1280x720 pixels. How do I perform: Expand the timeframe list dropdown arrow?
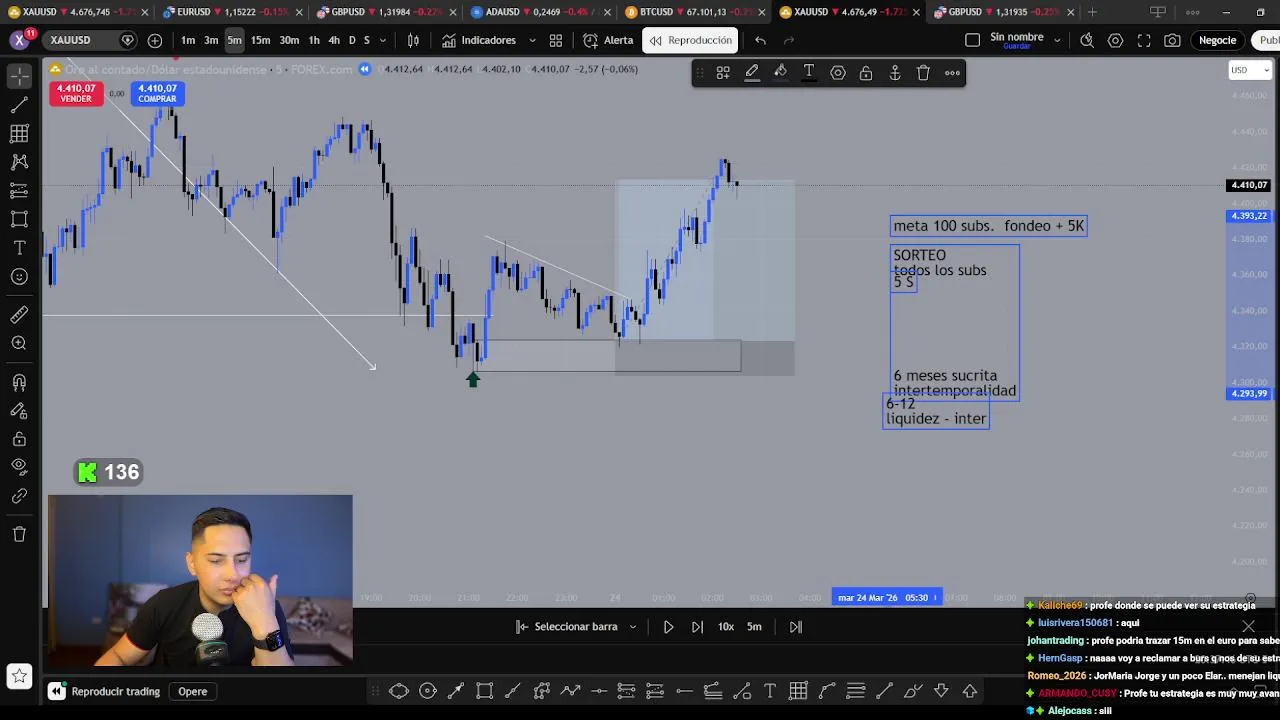pyautogui.click(x=385, y=40)
